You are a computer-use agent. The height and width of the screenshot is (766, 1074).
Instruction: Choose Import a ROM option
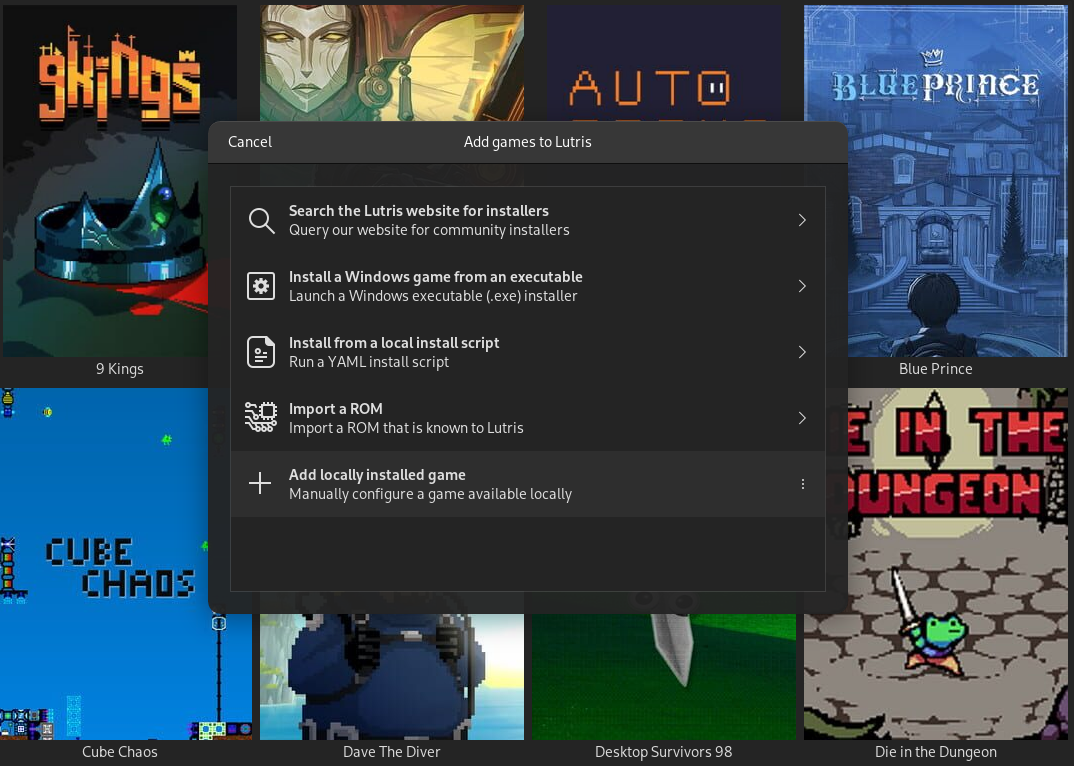click(527, 418)
